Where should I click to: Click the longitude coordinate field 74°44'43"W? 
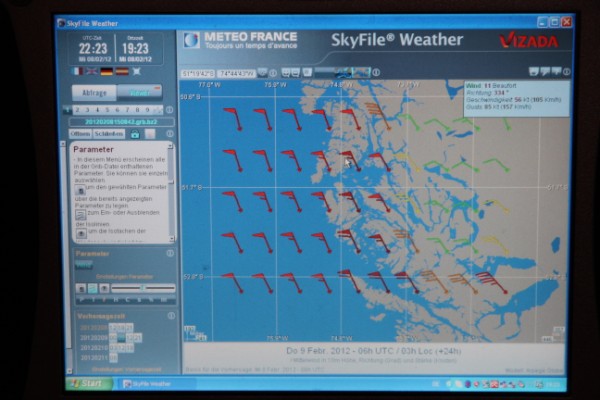point(236,73)
